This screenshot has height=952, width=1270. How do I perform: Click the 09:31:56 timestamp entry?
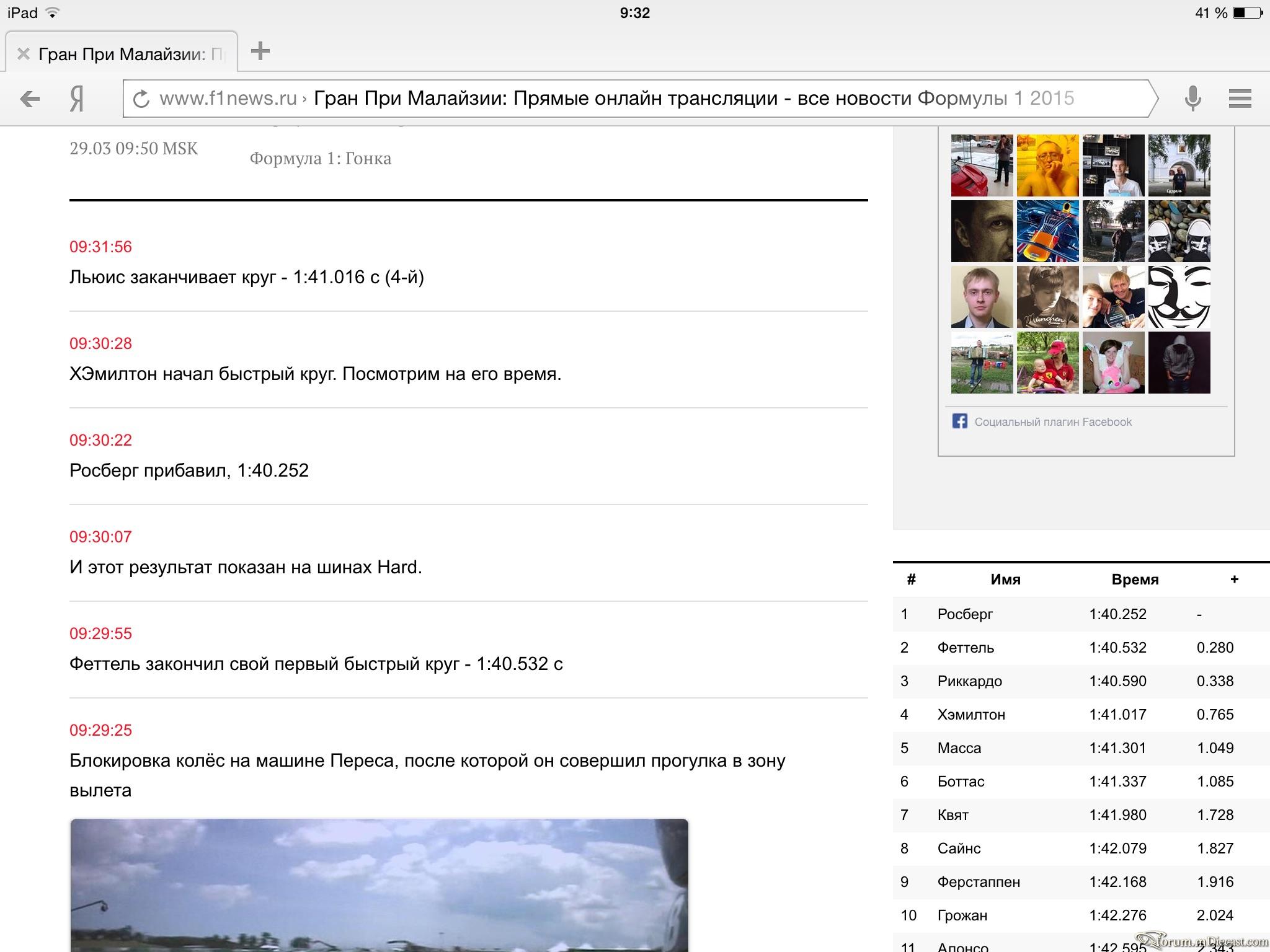click(100, 247)
